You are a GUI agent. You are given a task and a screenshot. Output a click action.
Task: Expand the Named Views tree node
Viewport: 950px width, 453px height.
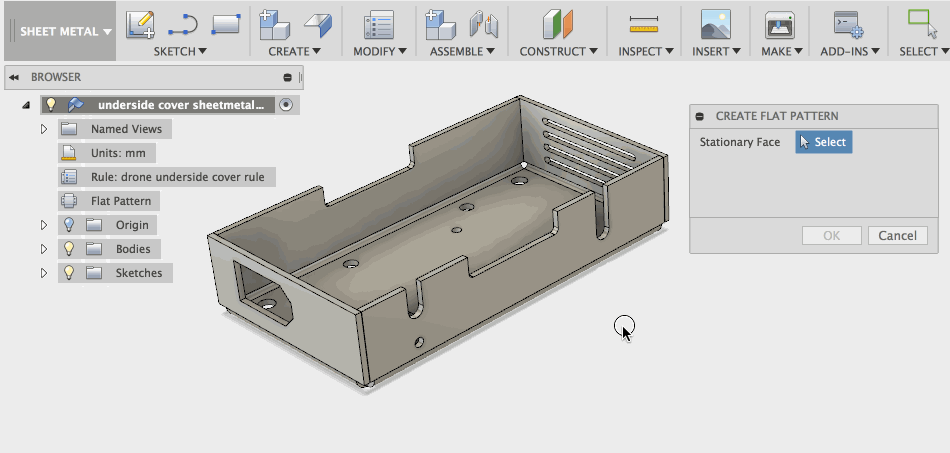click(x=44, y=129)
